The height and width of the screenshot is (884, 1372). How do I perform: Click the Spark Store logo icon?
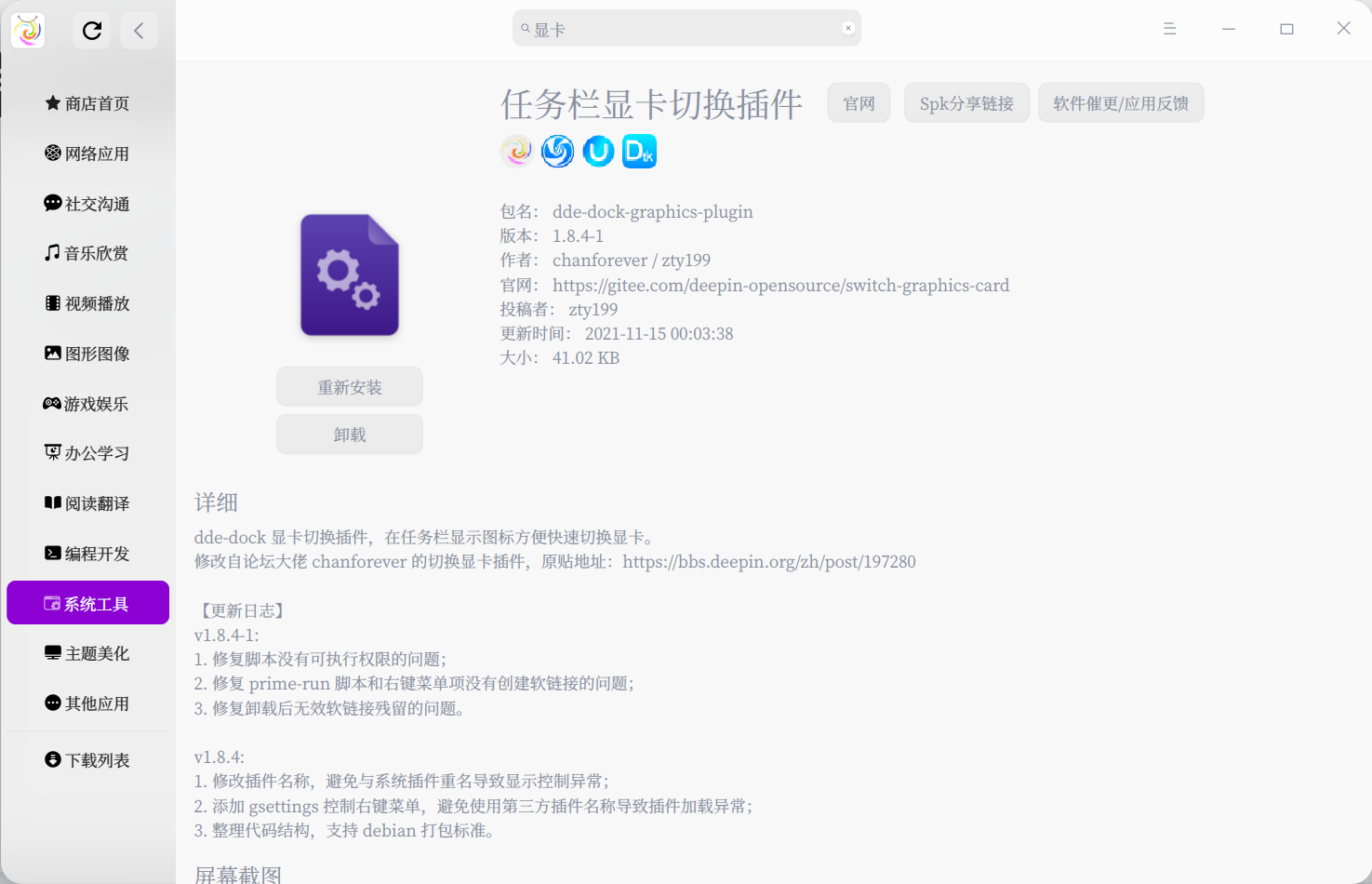(28, 31)
